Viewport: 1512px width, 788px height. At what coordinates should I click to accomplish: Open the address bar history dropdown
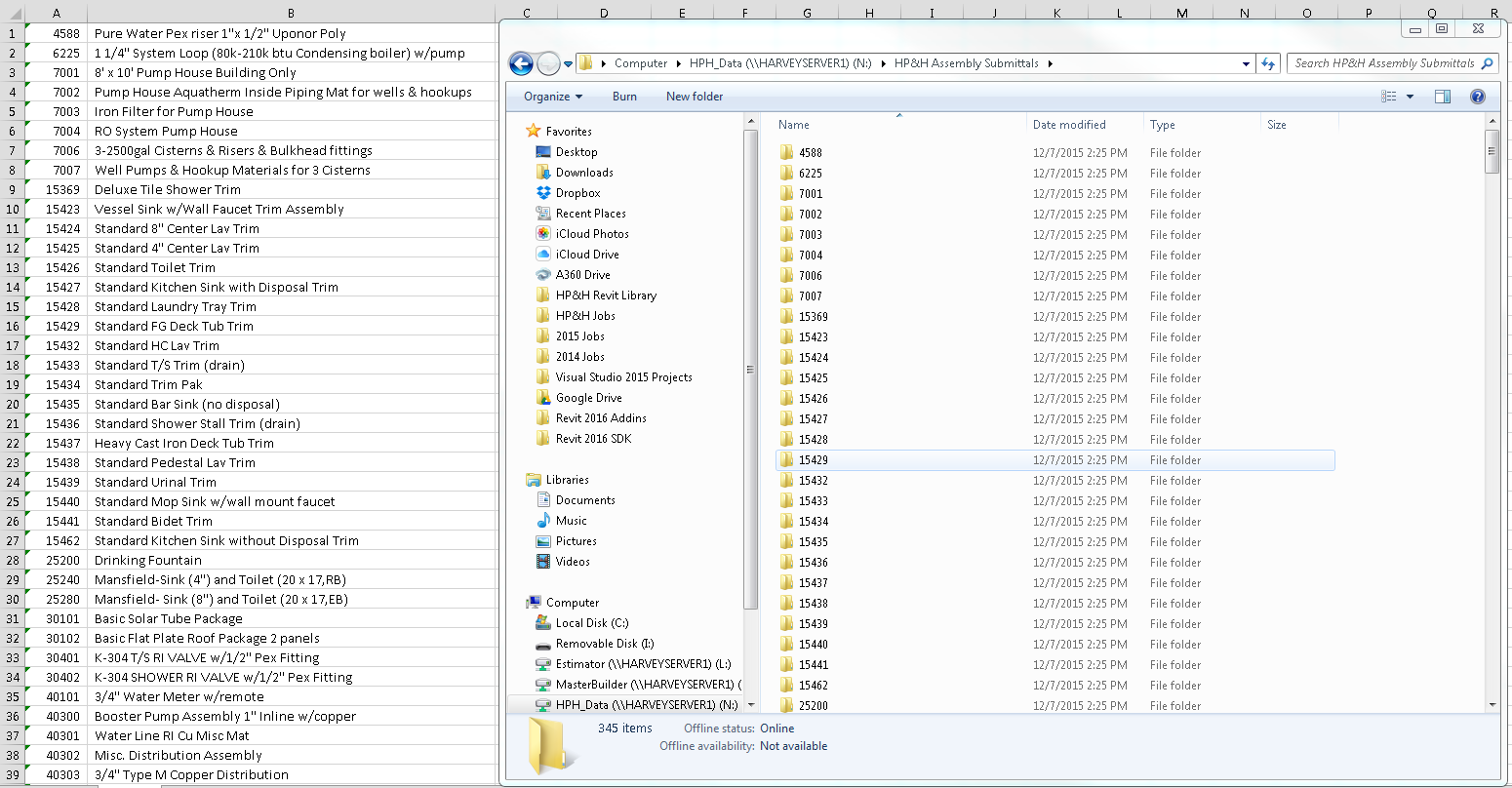(1246, 63)
